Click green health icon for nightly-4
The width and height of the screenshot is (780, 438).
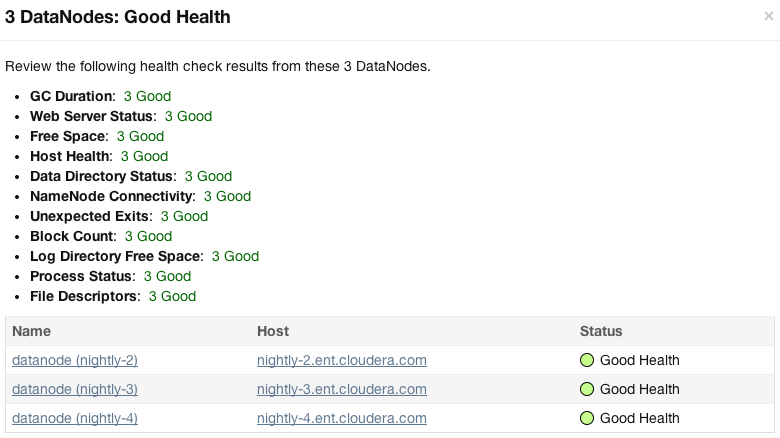coord(587,418)
